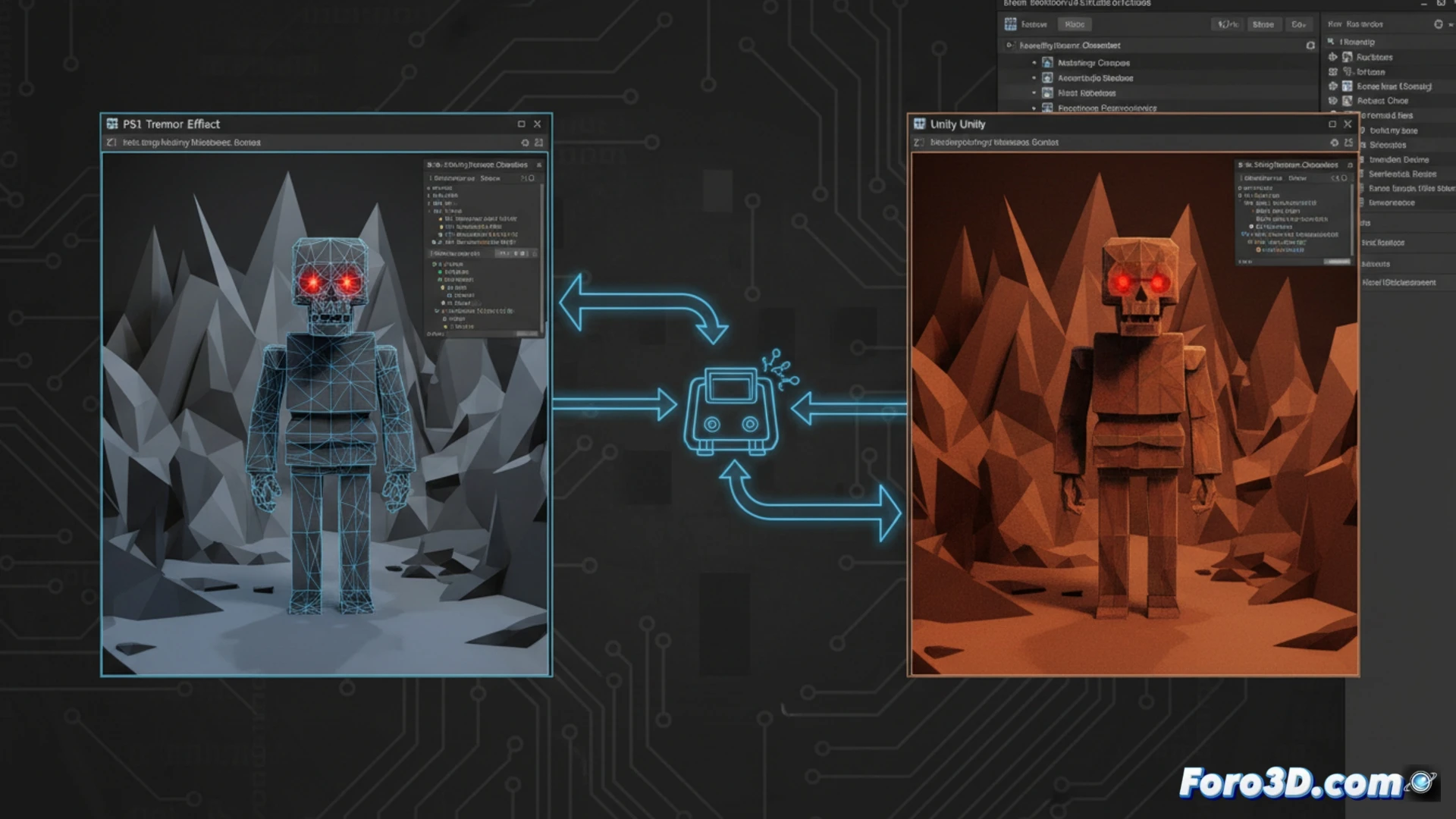This screenshot has width=1456, height=819.
Task: Maximize the background editor window
Action: click(1442, 3)
